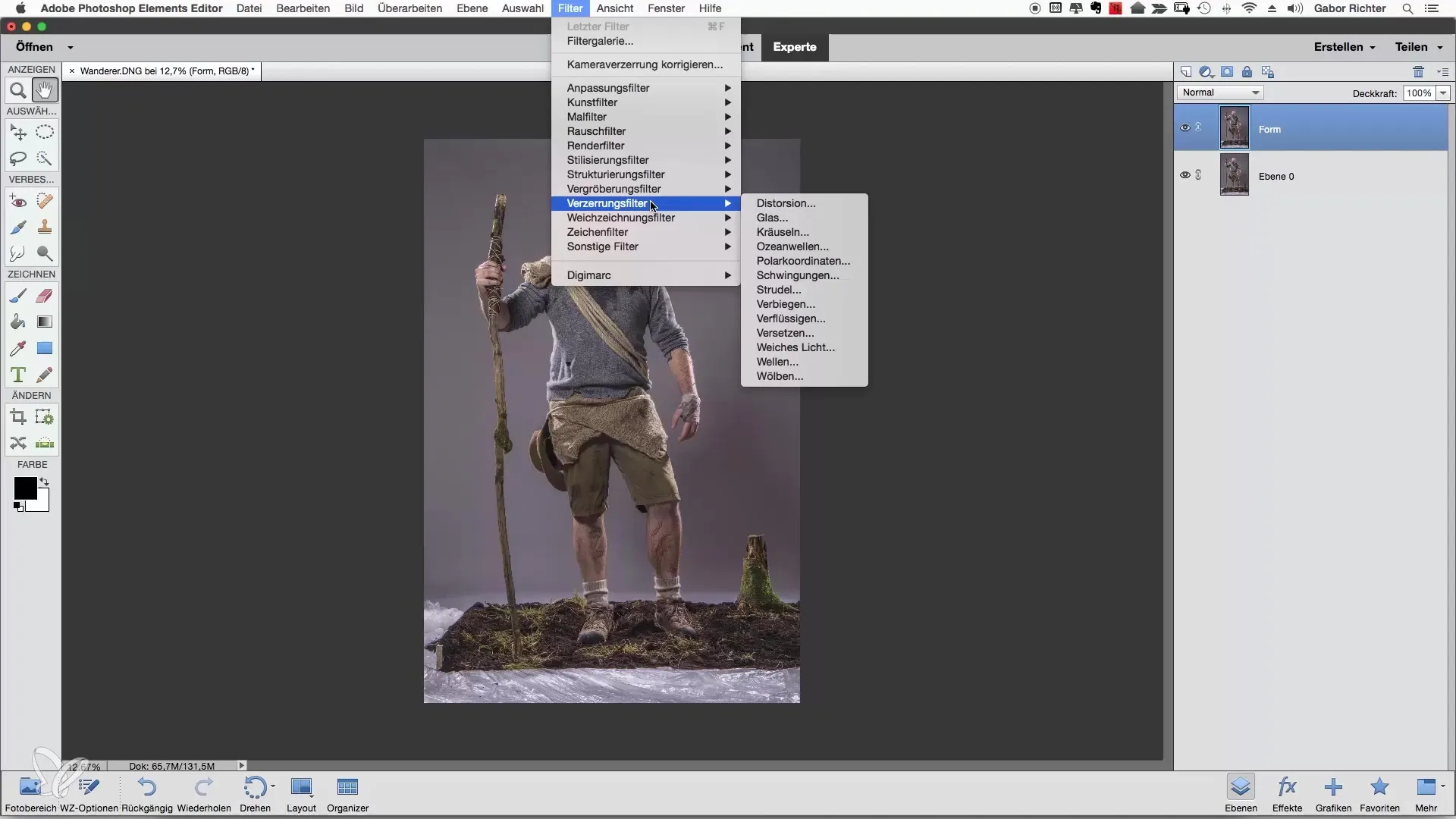Select the Type tool

pos(18,375)
